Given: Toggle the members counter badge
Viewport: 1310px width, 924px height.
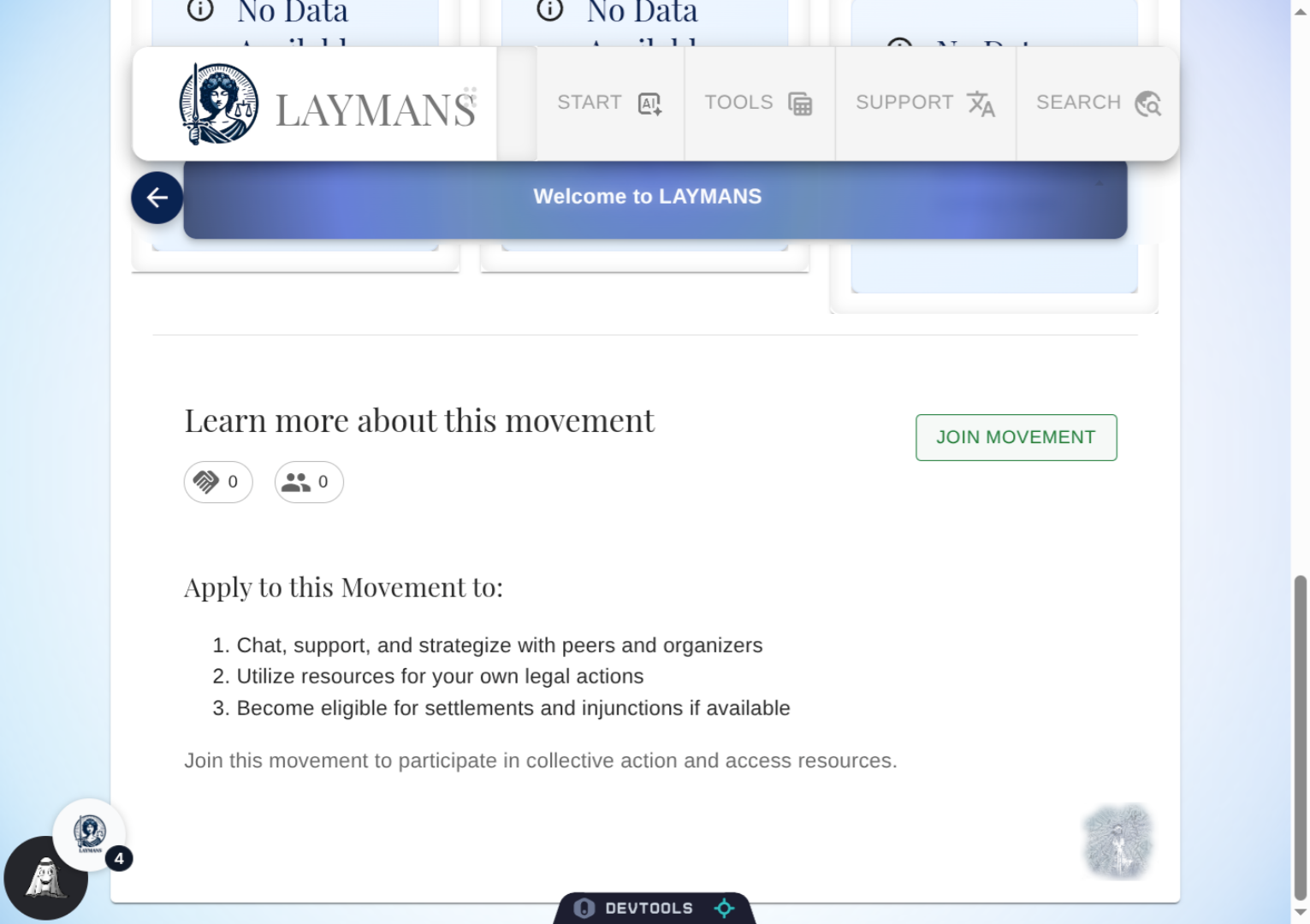Looking at the screenshot, I should 308,482.
